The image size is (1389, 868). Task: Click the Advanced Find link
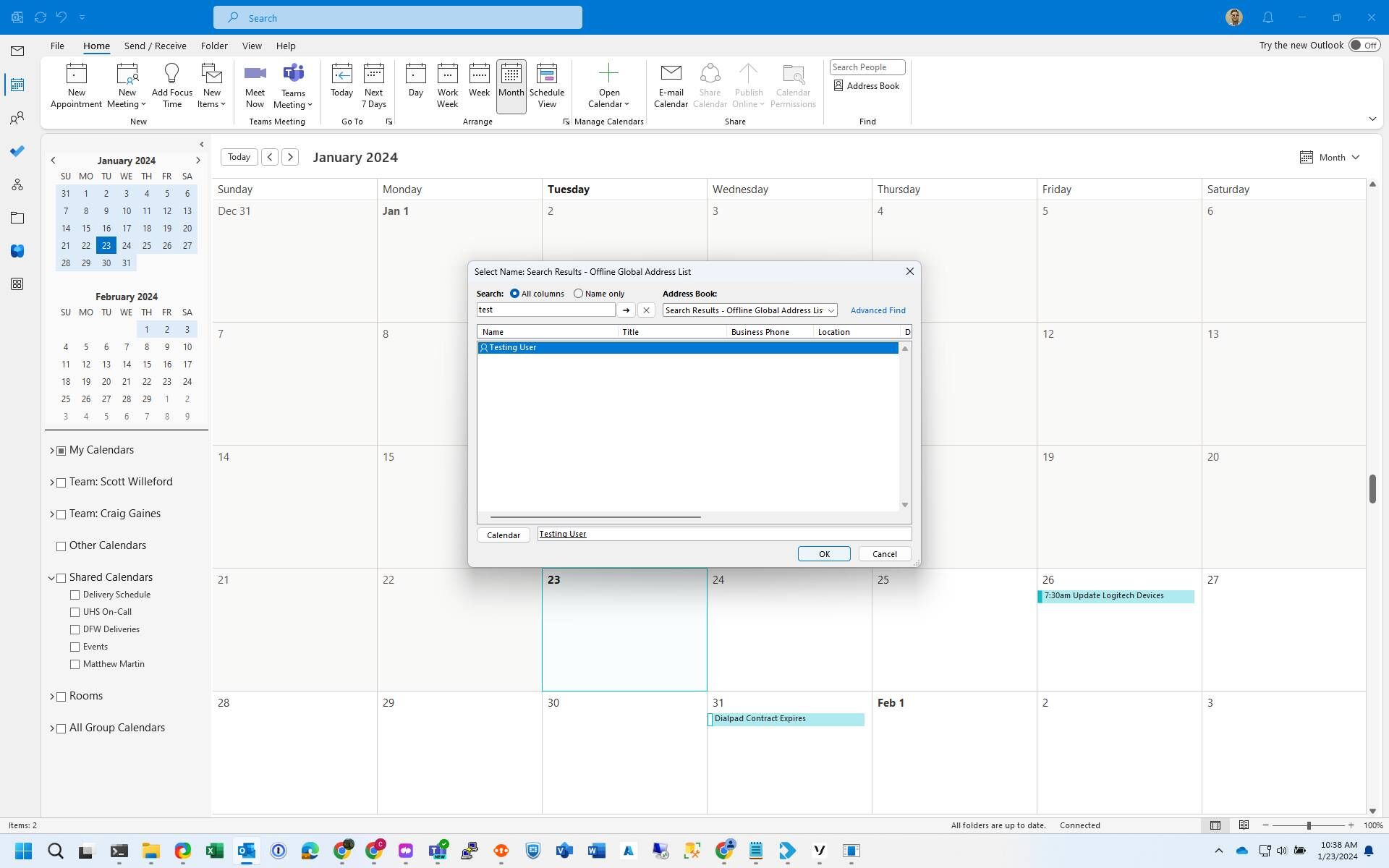point(878,310)
